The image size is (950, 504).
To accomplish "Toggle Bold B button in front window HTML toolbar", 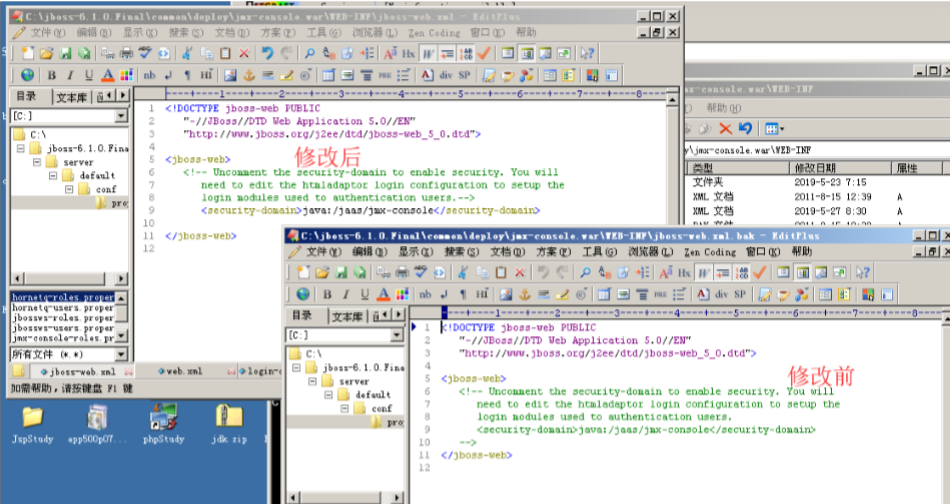I will pyautogui.click(x=326, y=294).
